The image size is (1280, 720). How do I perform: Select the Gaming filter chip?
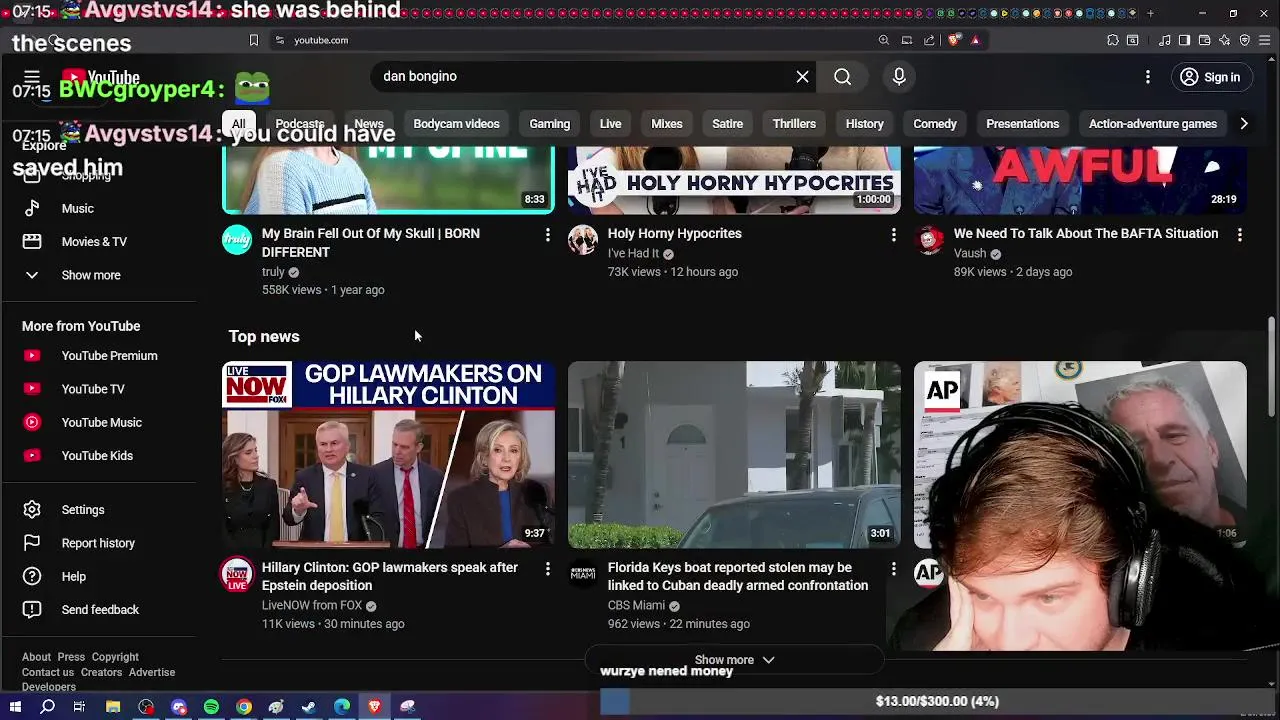pos(549,124)
